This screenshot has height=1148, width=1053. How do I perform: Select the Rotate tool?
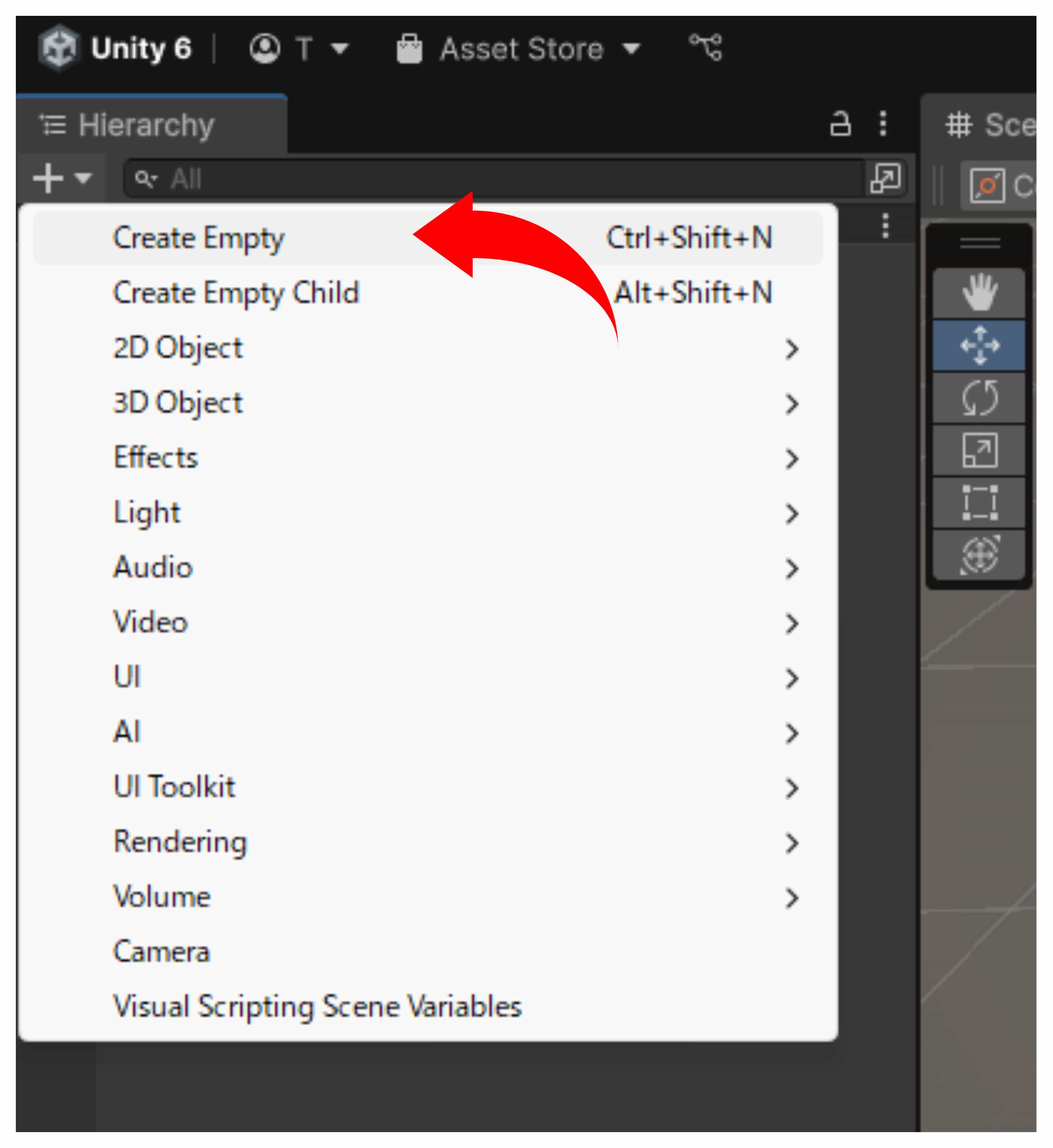tap(979, 398)
